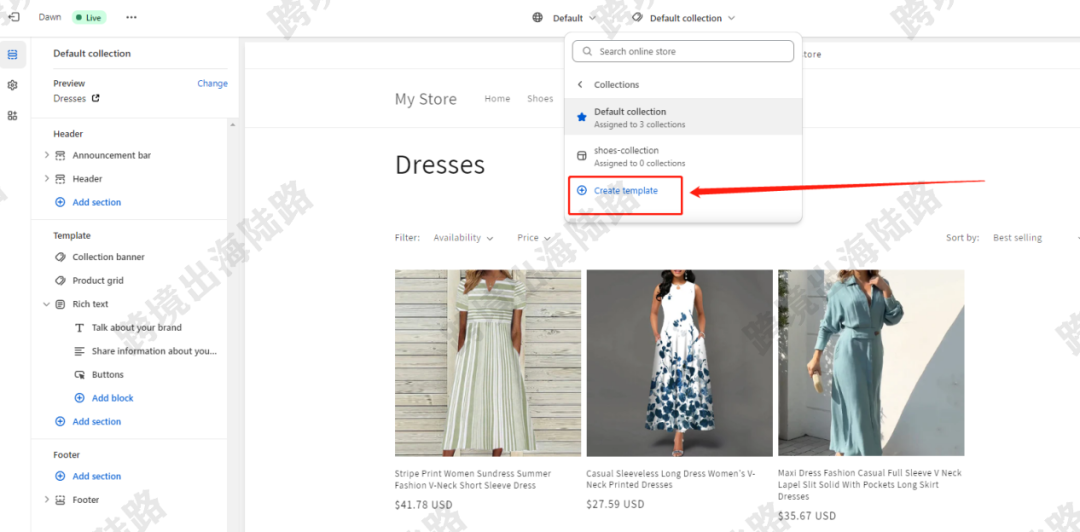Click sidebar scrollbar up arrow

pyautogui.click(x=232, y=125)
